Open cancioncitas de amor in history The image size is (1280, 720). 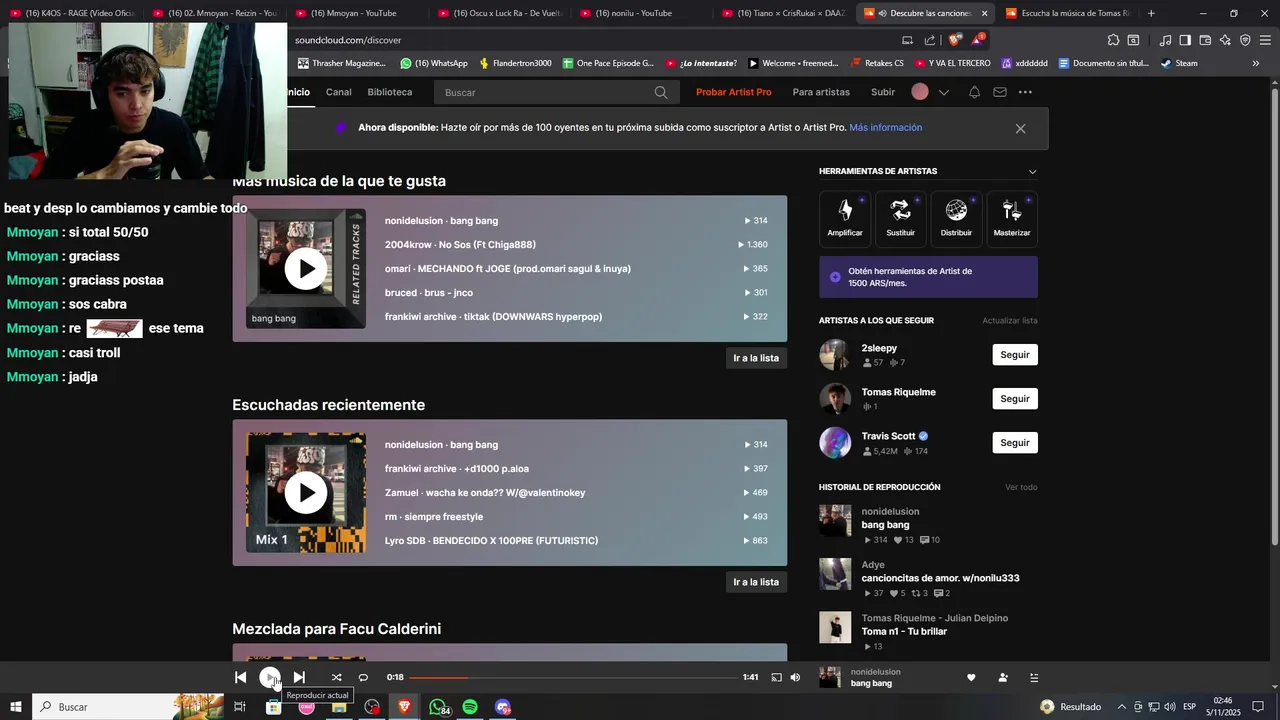coord(940,578)
